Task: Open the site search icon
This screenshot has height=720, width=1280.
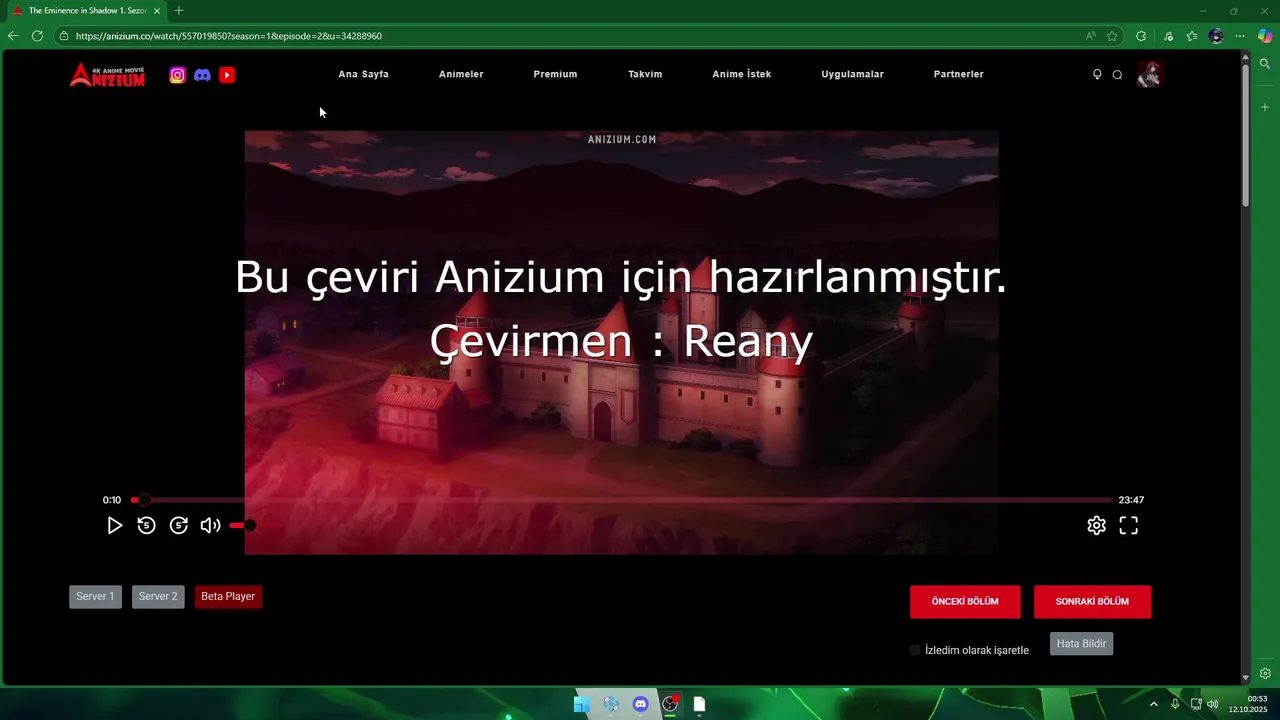Action: pyautogui.click(x=1118, y=74)
